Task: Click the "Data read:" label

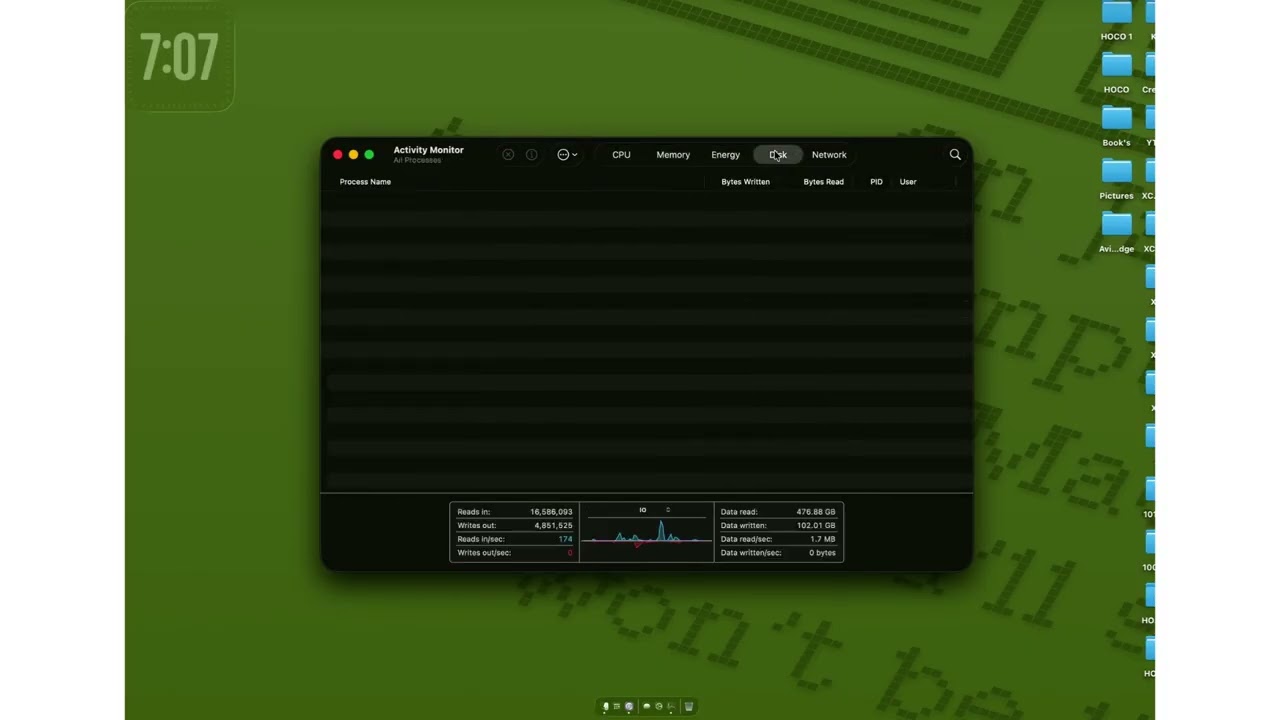Action: point(739,512)
